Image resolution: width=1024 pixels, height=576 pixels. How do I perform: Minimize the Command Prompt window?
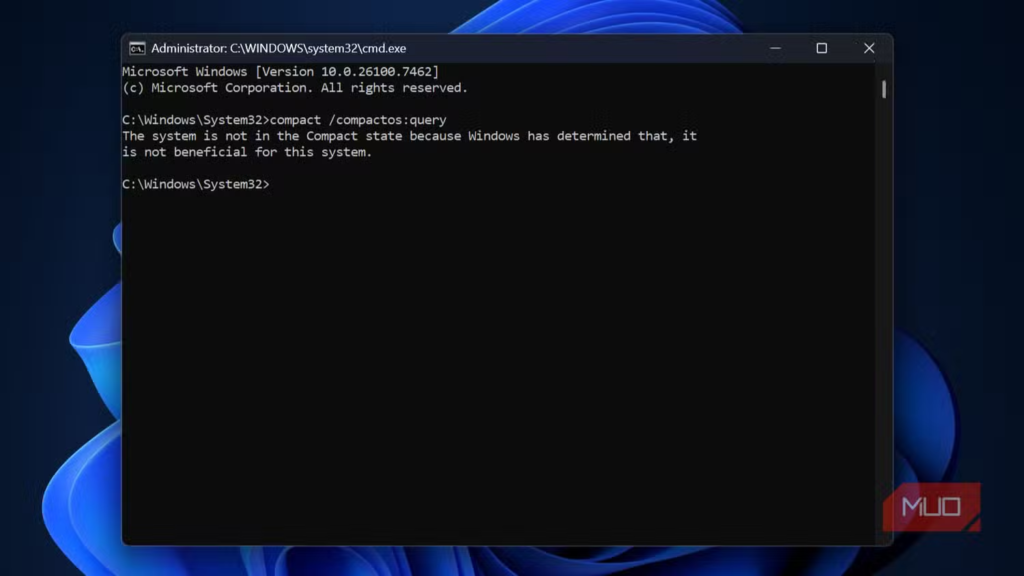point(775,48)
